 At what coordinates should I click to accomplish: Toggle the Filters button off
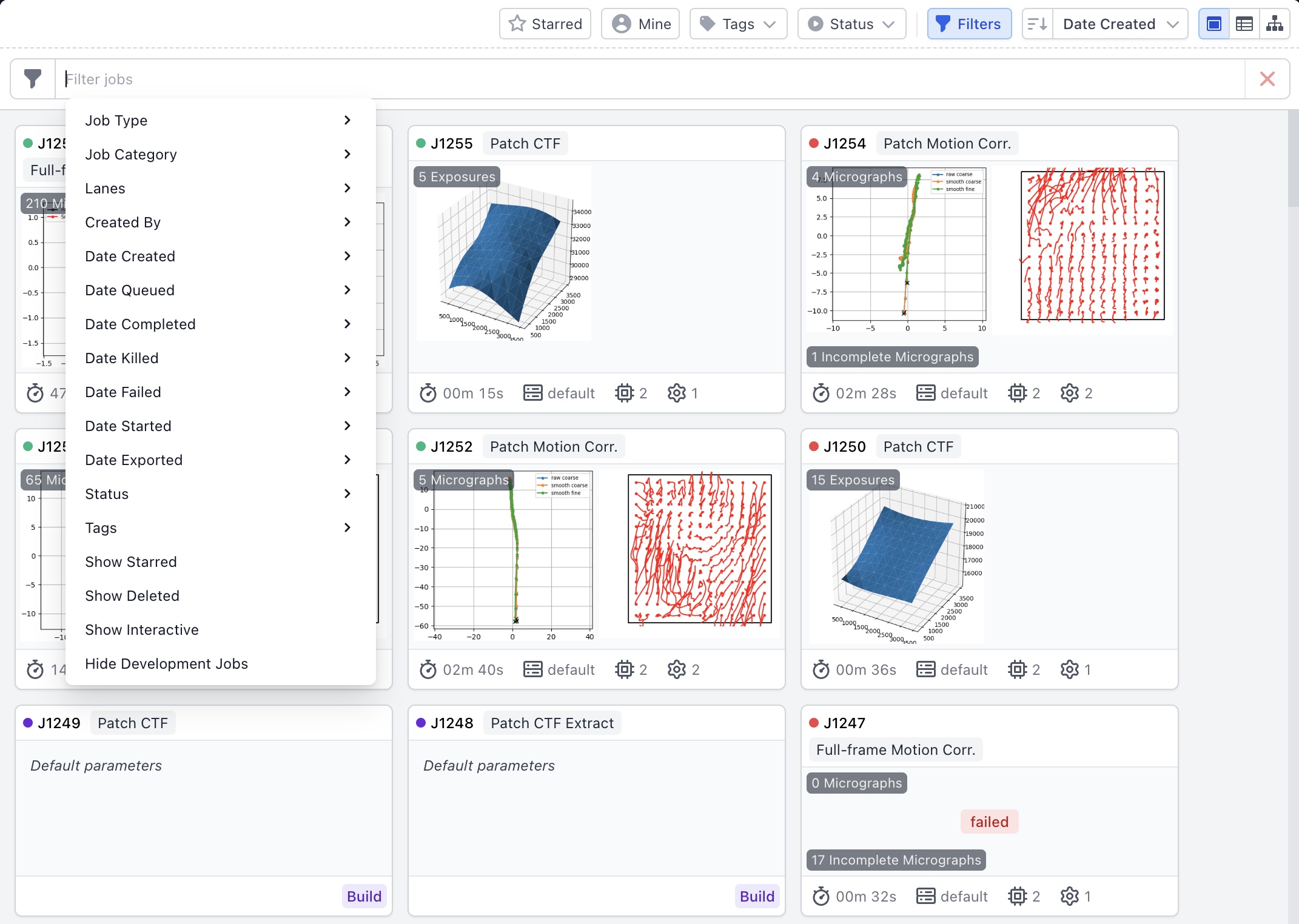point(968,24)
